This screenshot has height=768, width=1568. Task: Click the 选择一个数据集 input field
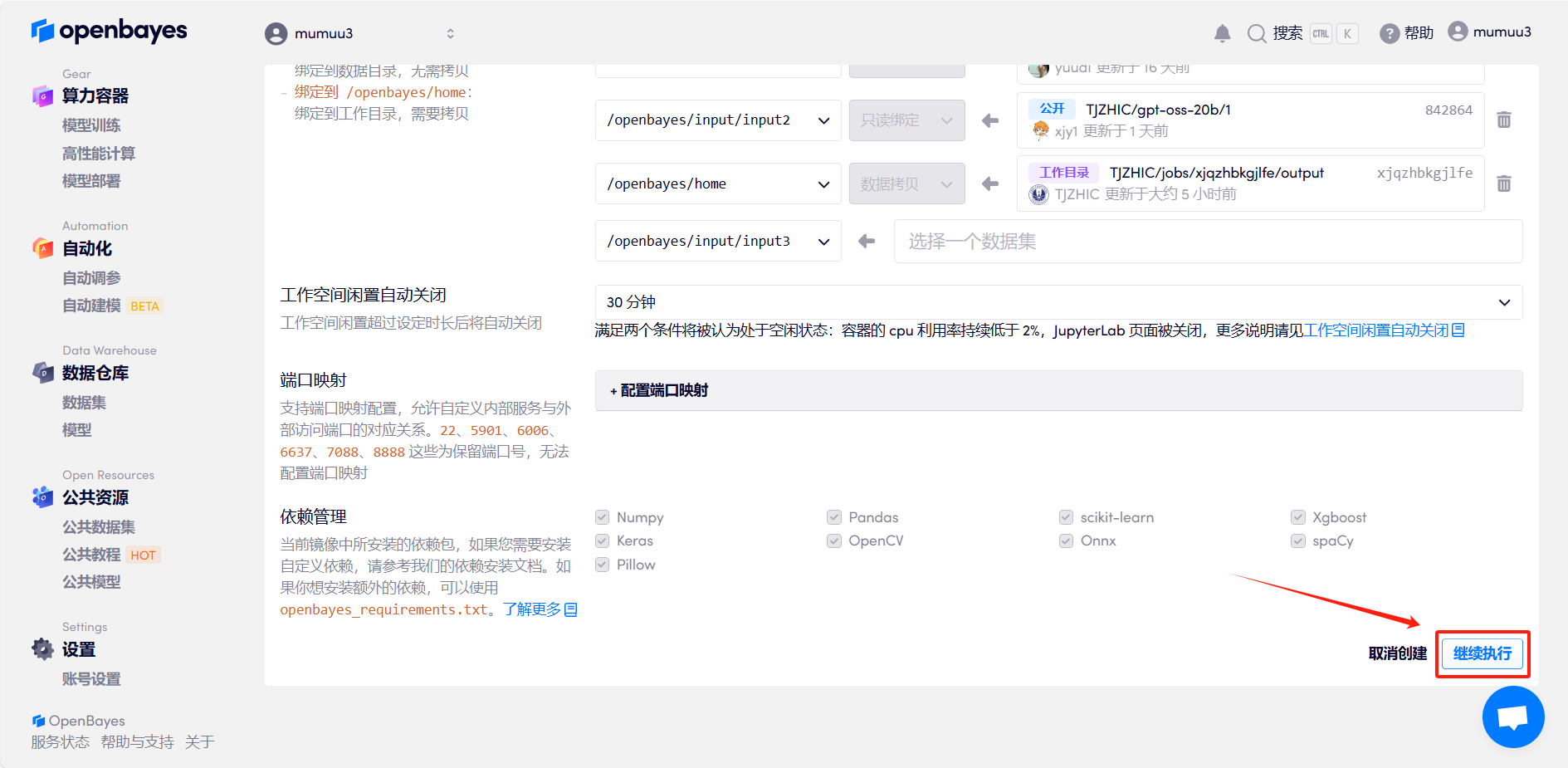[1207, 242]
